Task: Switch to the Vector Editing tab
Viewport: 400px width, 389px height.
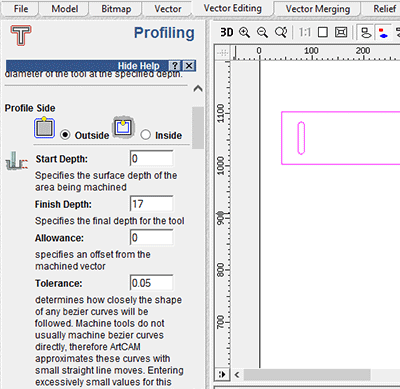Action: click(232, 8)
